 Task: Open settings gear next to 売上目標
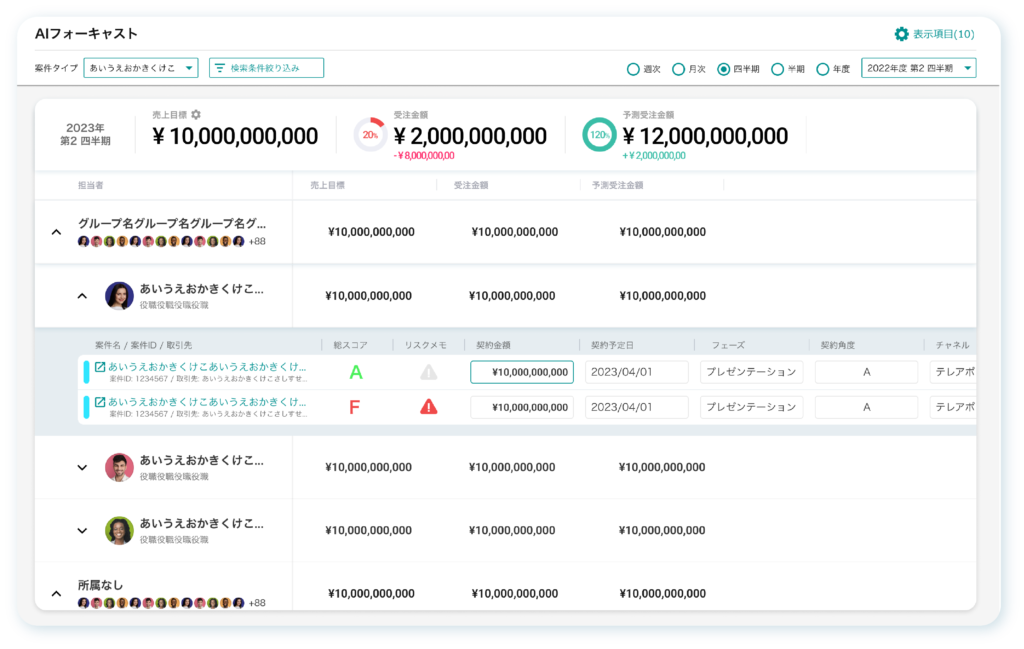click(196, 115)
